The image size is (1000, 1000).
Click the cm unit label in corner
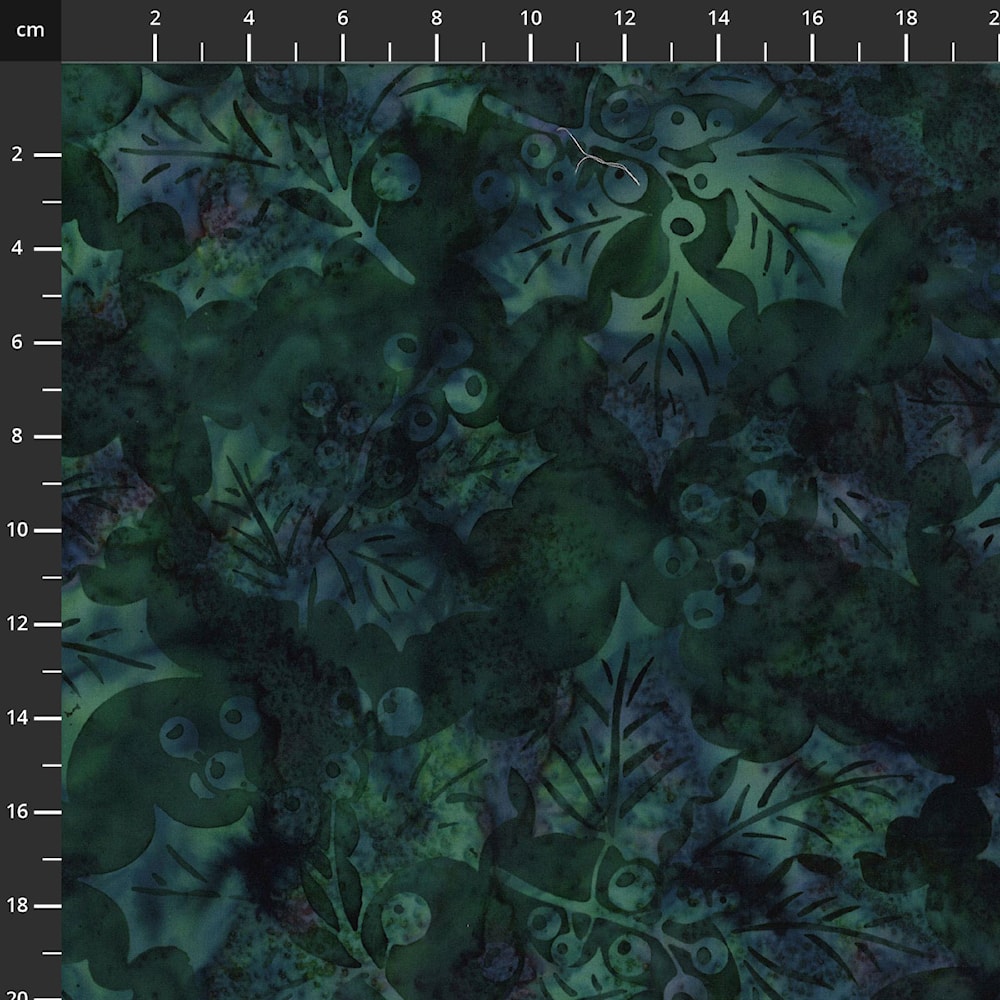pyautogui.click(x=30, y=30)
